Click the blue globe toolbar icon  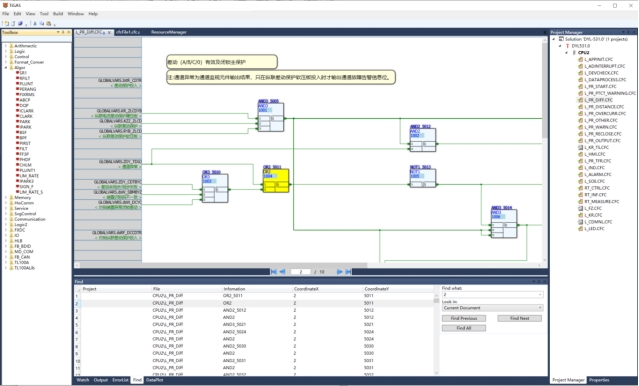click(20, 24)
